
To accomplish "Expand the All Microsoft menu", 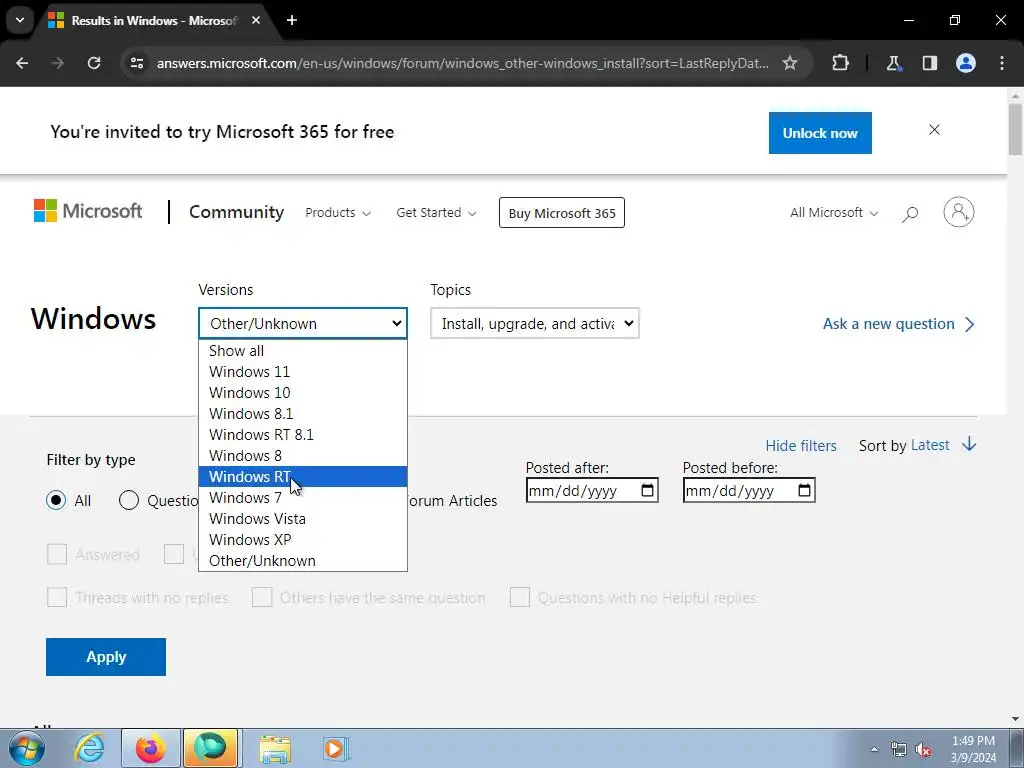I will pyautogui.click(x=834, y=213).
